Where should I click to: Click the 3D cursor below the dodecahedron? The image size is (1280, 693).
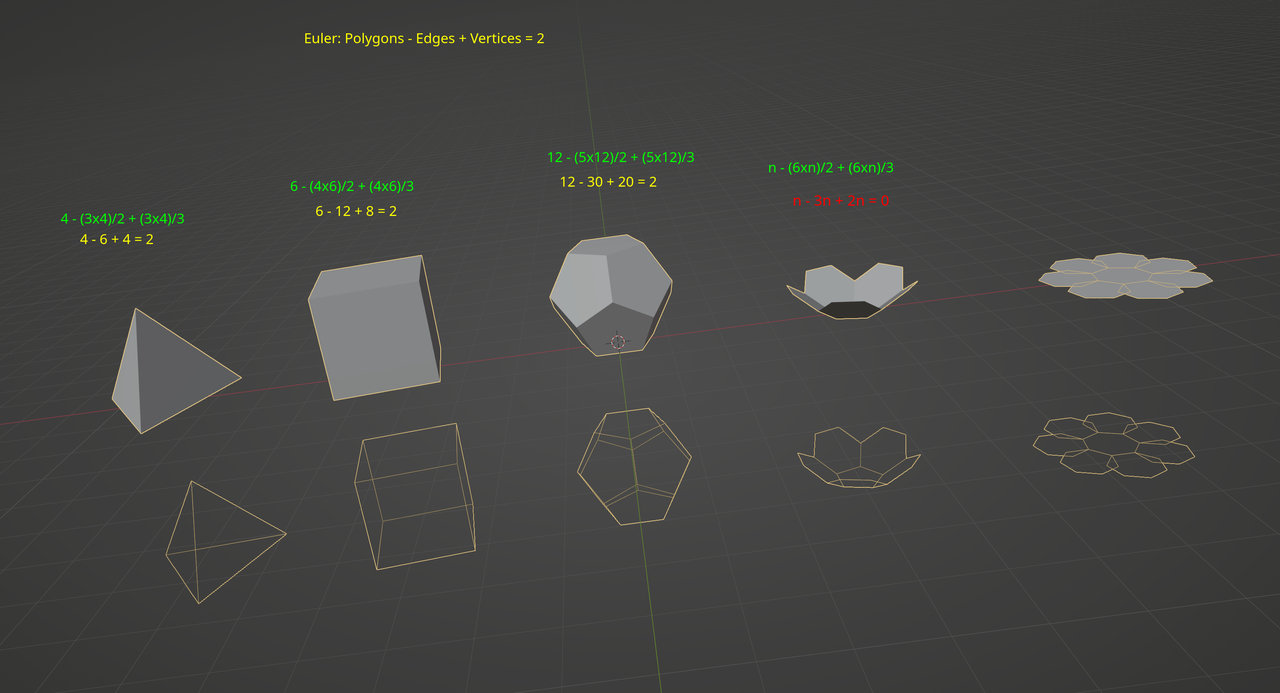click(x=618, y=342)
